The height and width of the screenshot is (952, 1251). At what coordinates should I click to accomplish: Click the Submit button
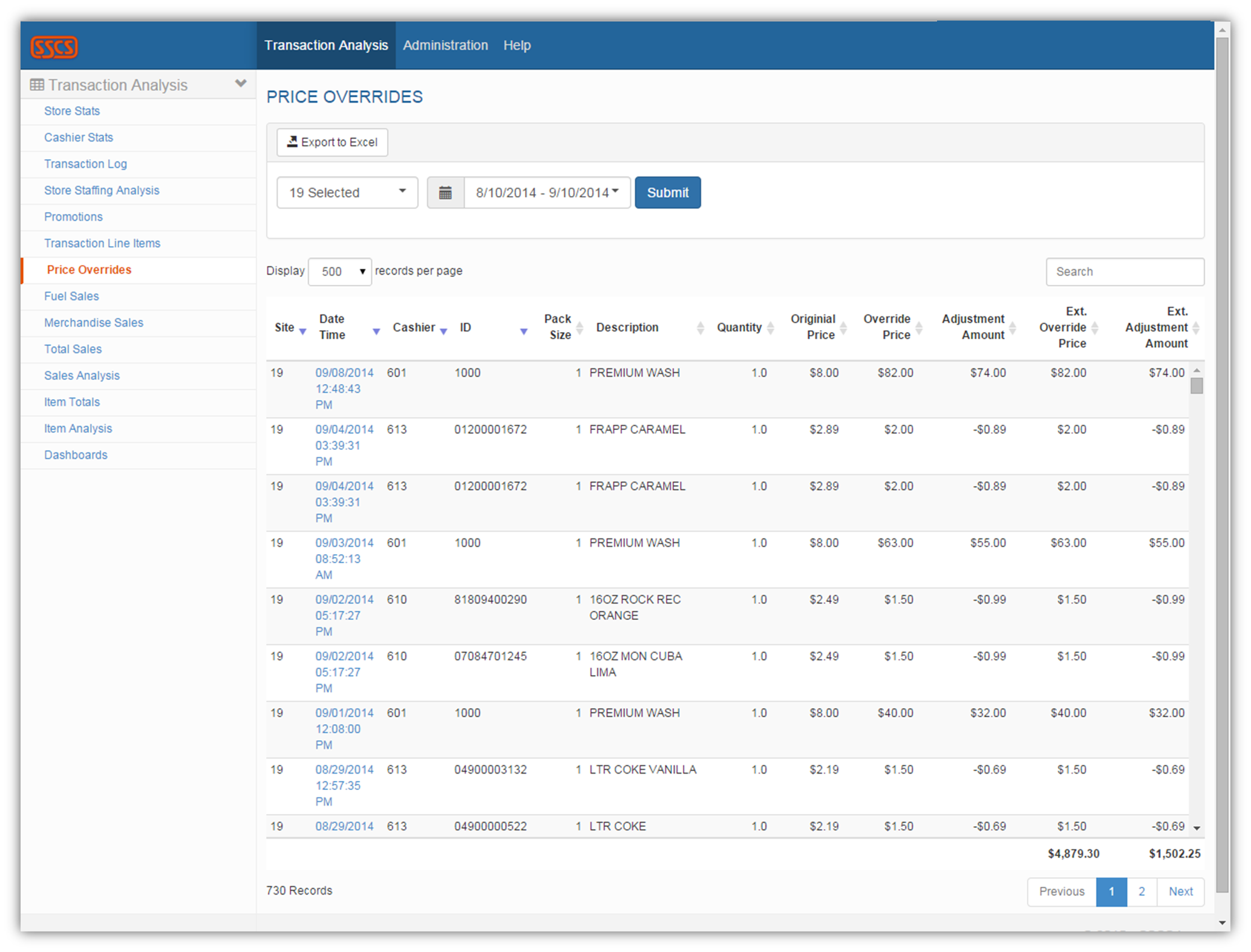coord(667,193)
